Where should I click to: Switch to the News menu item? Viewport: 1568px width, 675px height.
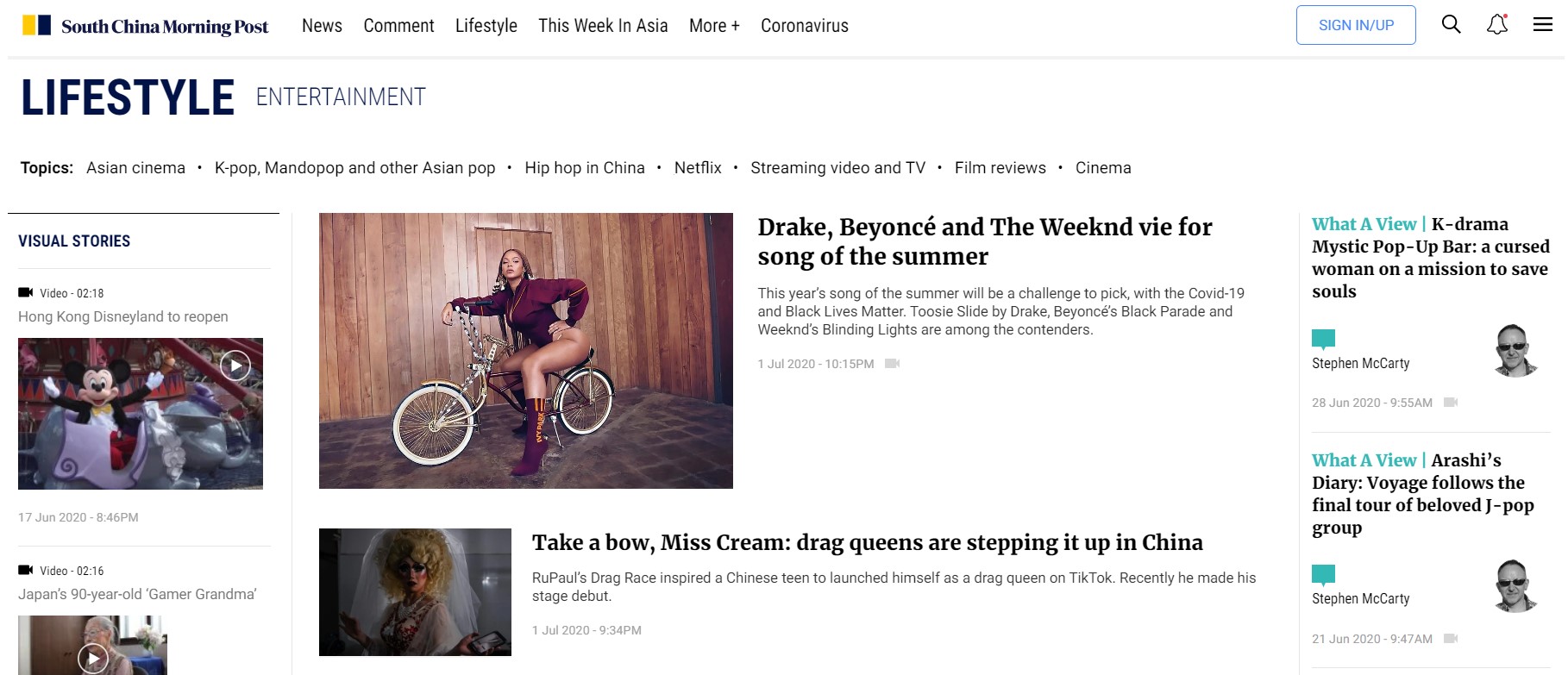322,25
